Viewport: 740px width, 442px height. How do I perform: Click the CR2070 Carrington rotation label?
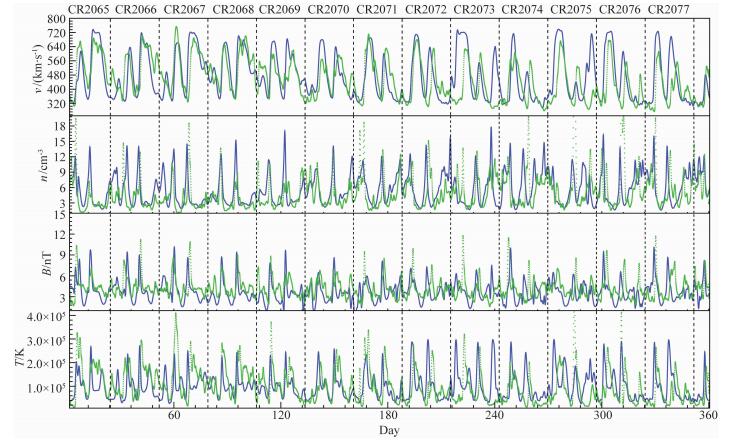[328, 9]
